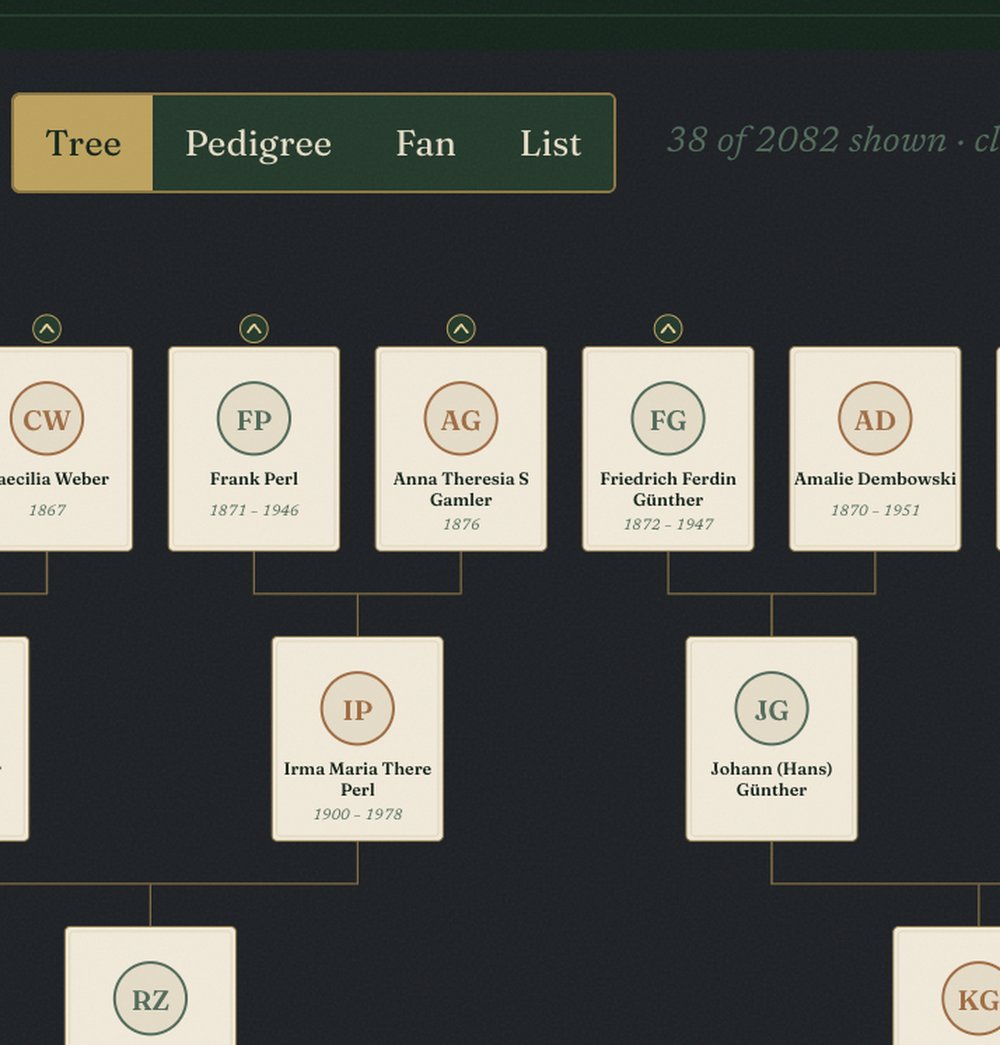Click Anna Gamler's 1876 date

tap(461, 524)
